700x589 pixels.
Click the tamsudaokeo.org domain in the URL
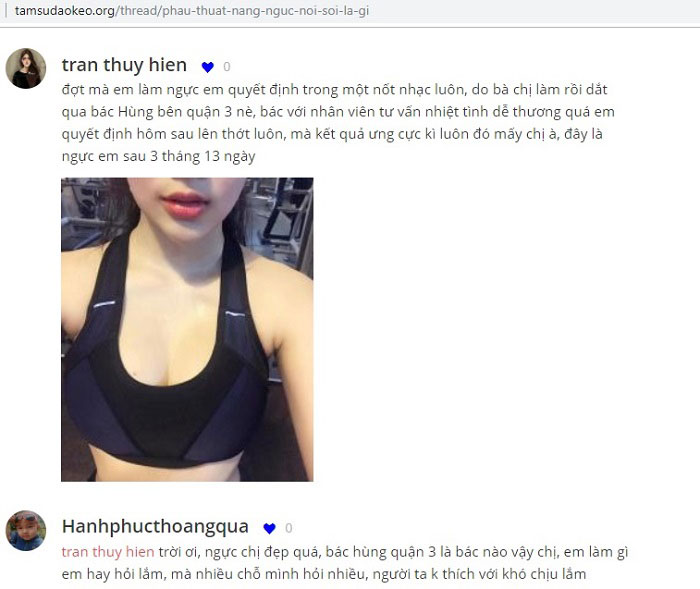(x=65, y=11)
